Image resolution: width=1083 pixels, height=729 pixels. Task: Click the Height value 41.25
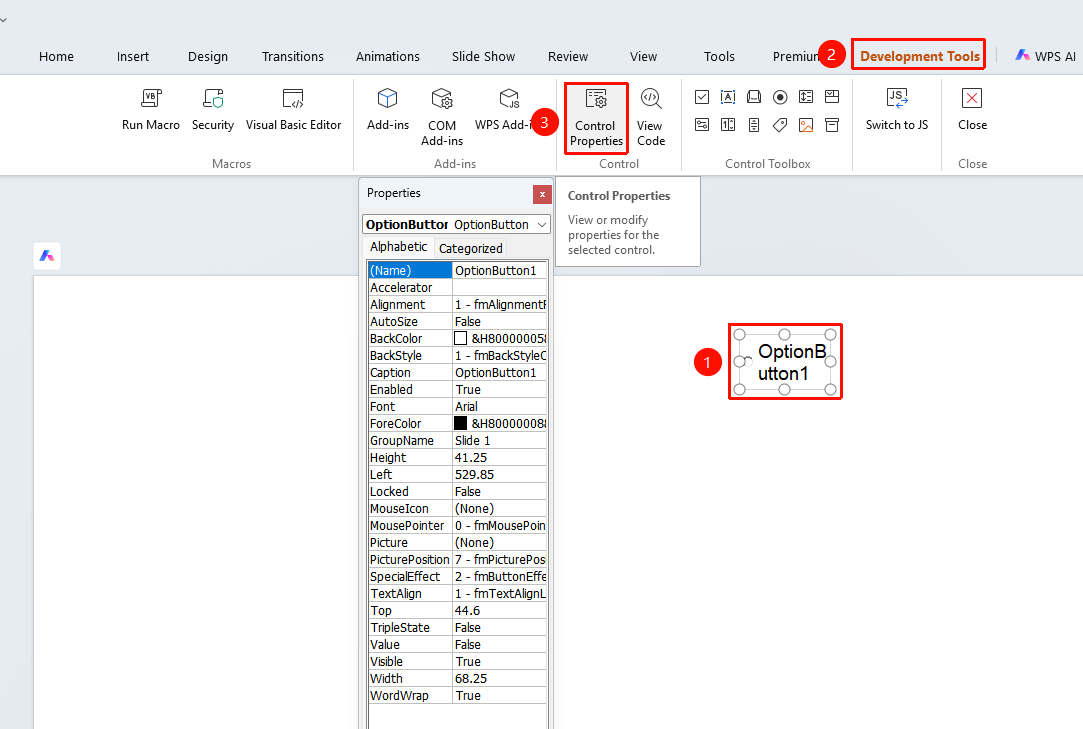coord(499,457)
